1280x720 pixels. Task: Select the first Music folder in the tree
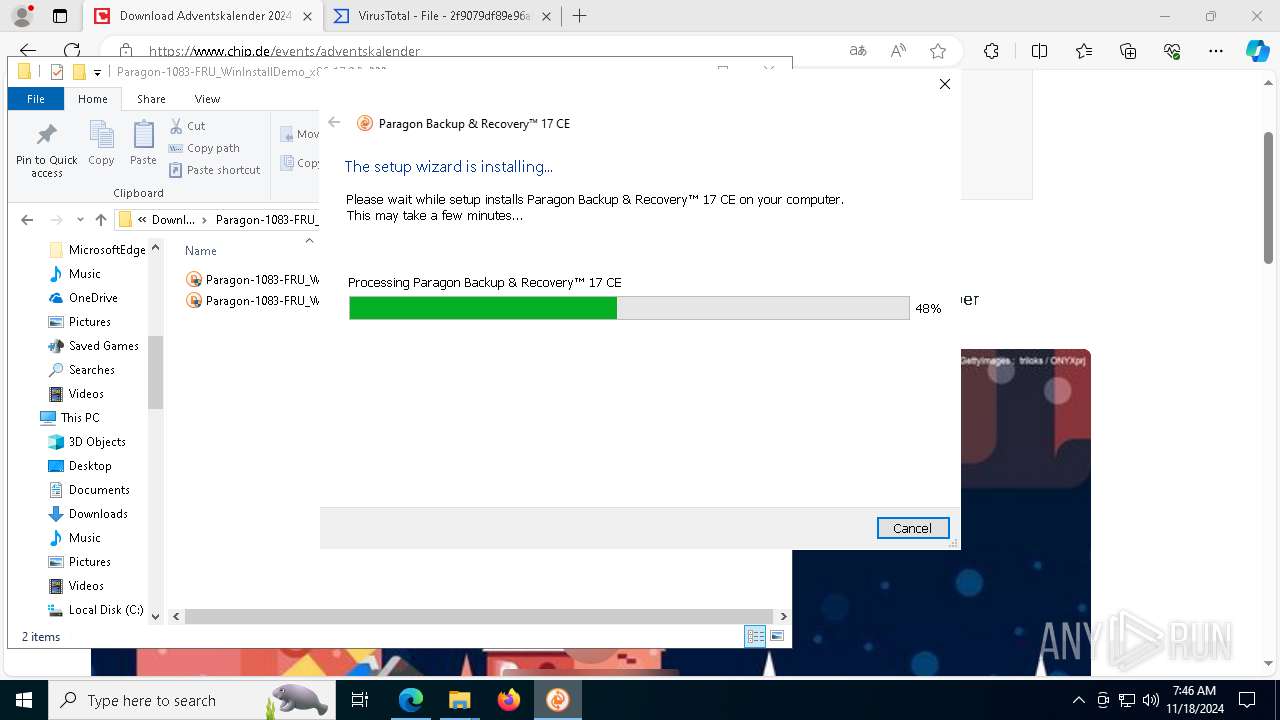tap(75, 274)
